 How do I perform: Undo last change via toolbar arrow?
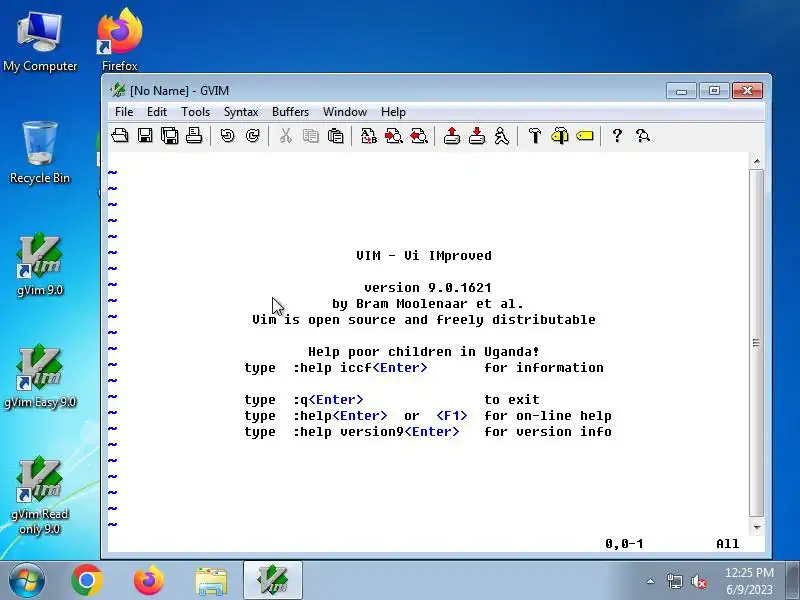227,136
